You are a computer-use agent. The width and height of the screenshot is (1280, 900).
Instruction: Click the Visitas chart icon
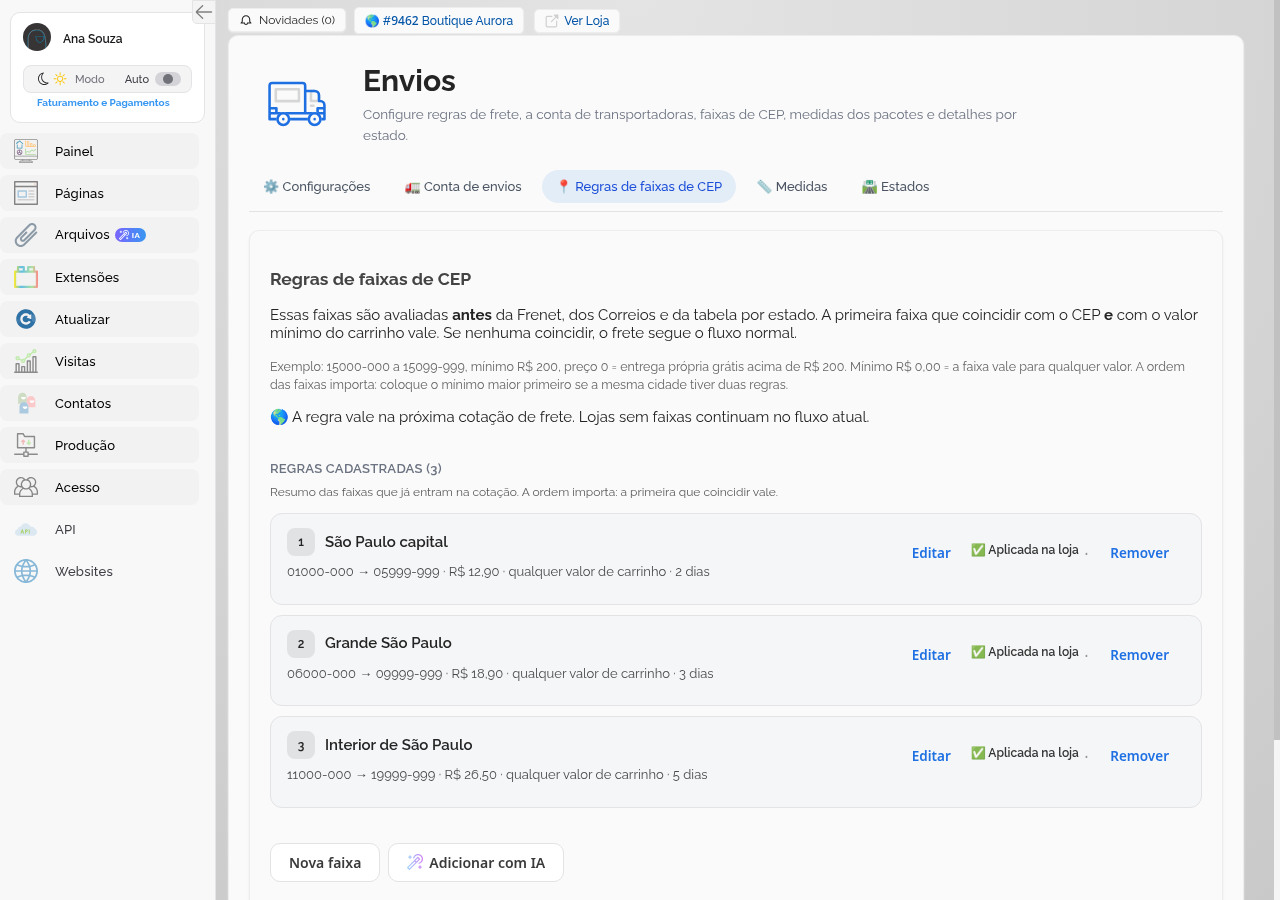click(x=26, y=361)
